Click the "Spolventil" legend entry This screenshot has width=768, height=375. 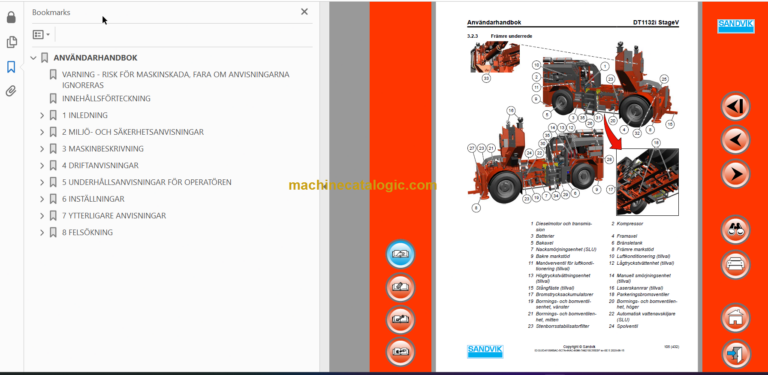(627, 326)
